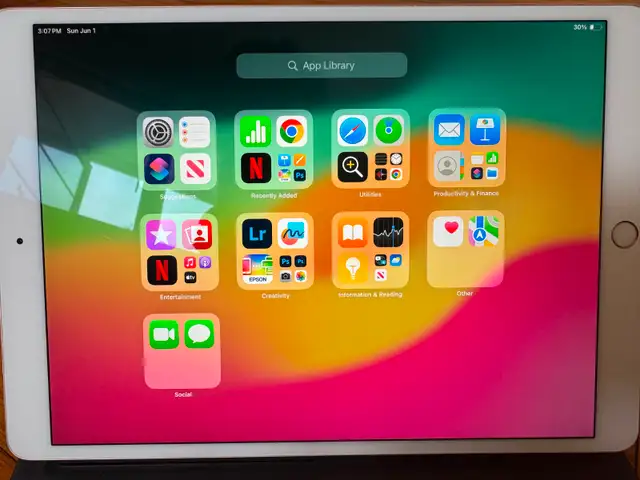Start the FaceTime app
This screenshot has height=480, width=640.
tap(164, 335)
